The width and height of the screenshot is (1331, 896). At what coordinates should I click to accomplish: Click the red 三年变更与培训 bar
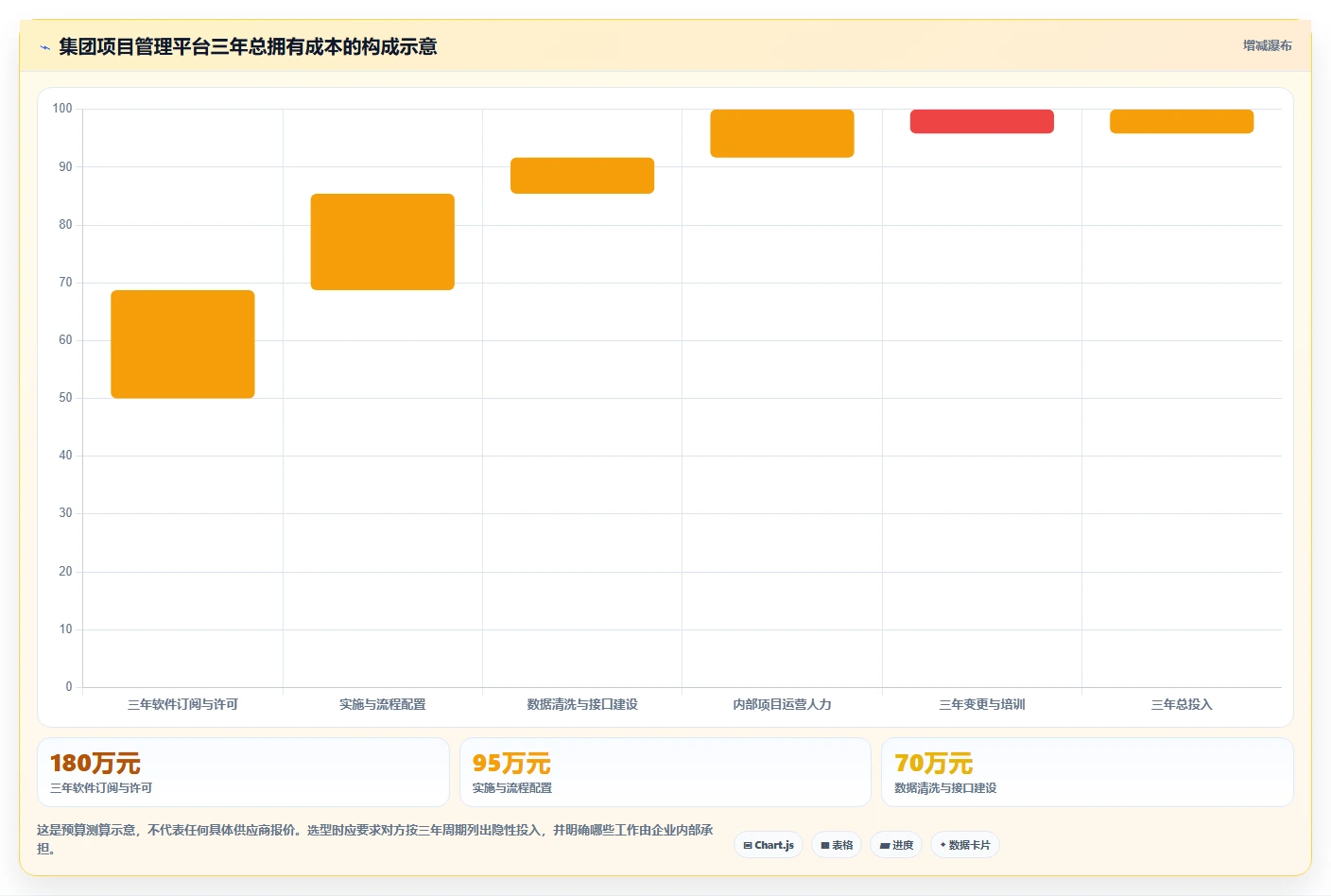tap(982, 121)
